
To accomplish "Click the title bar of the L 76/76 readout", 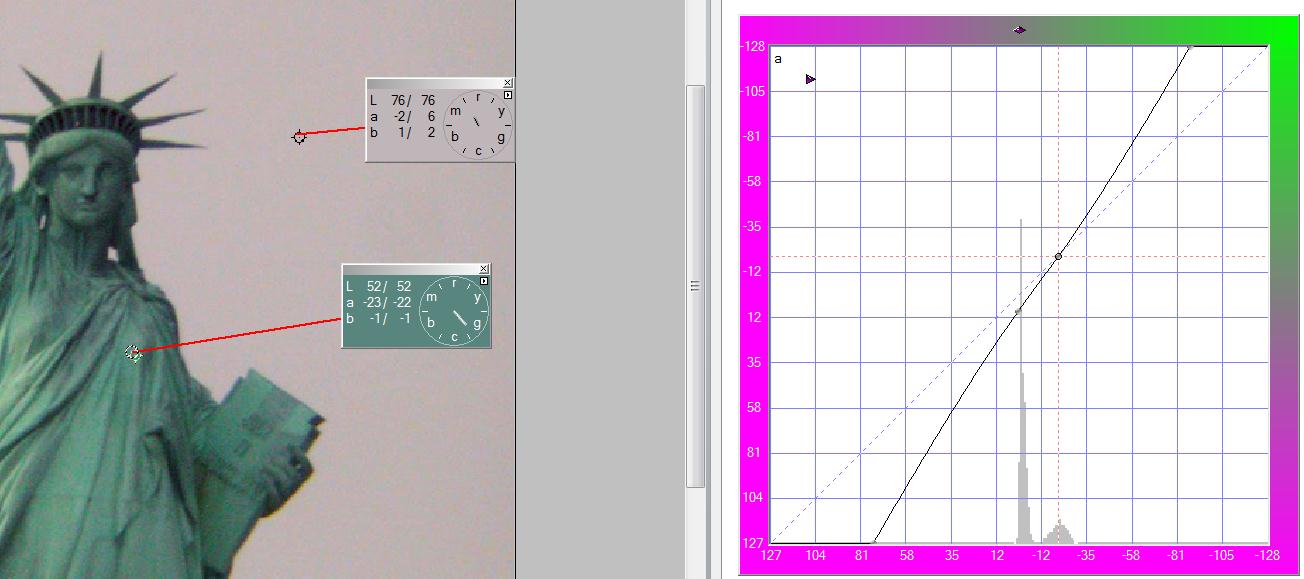I will click(x=435, y=83).
